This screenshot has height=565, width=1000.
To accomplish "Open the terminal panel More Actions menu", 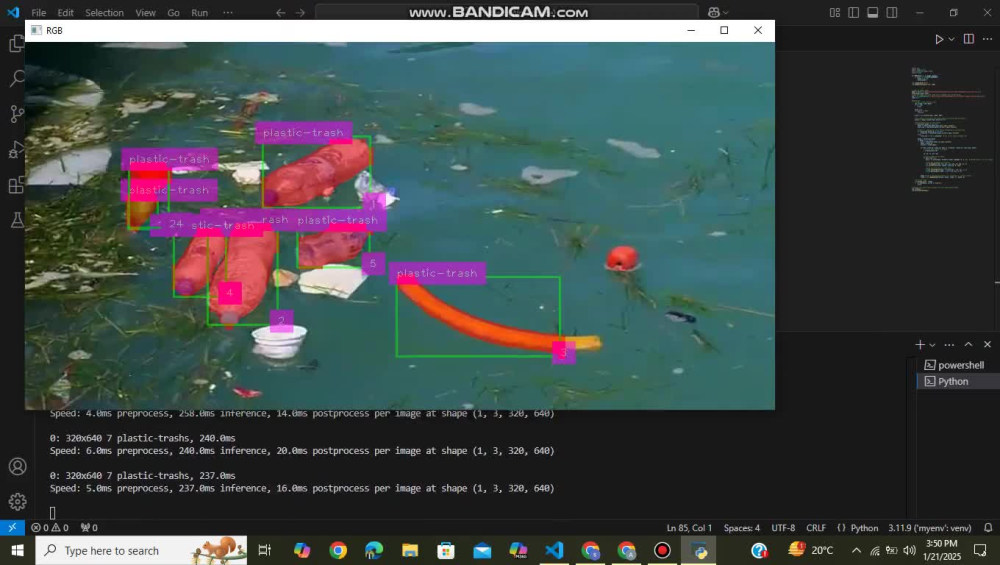I will tap(949, 344).
